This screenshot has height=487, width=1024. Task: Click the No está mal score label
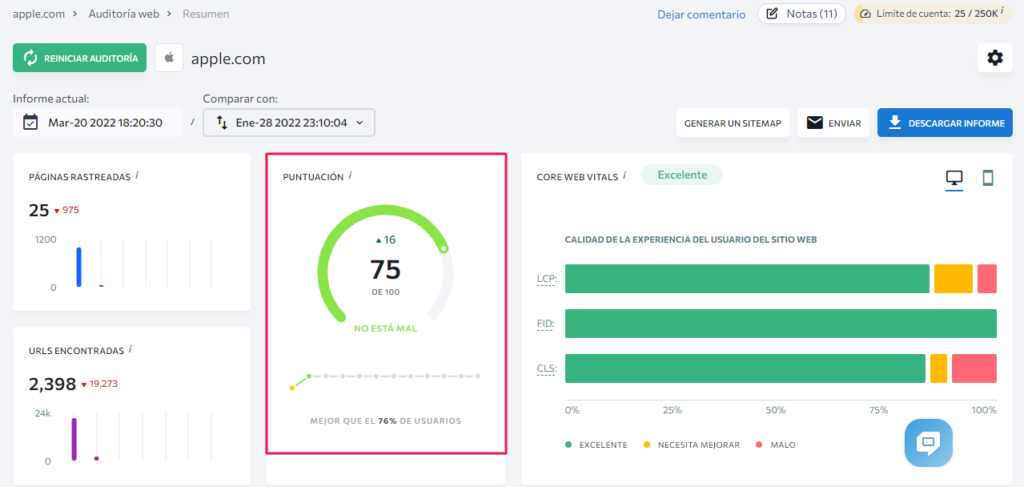point(385,328)
